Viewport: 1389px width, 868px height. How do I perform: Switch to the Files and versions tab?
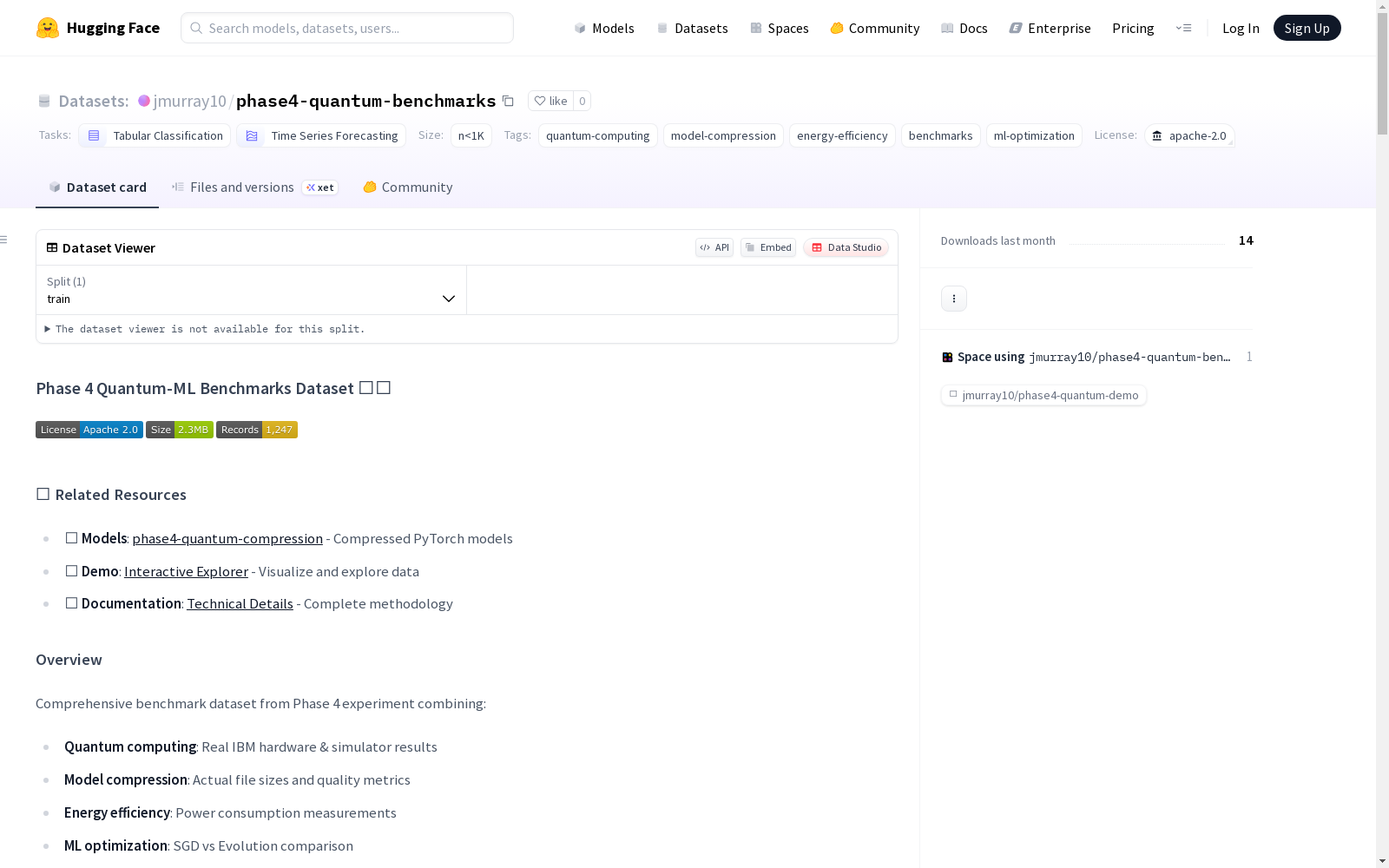tap(254, 187)
